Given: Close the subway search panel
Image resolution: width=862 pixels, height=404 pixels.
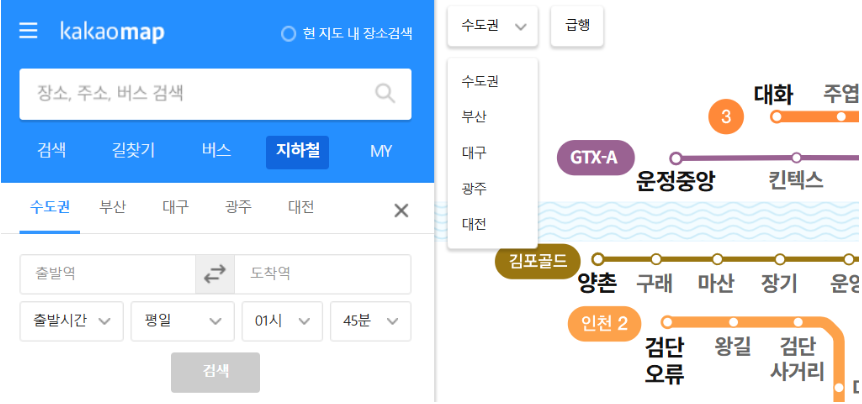Looking at the screenshot, I should pos(401,211).
